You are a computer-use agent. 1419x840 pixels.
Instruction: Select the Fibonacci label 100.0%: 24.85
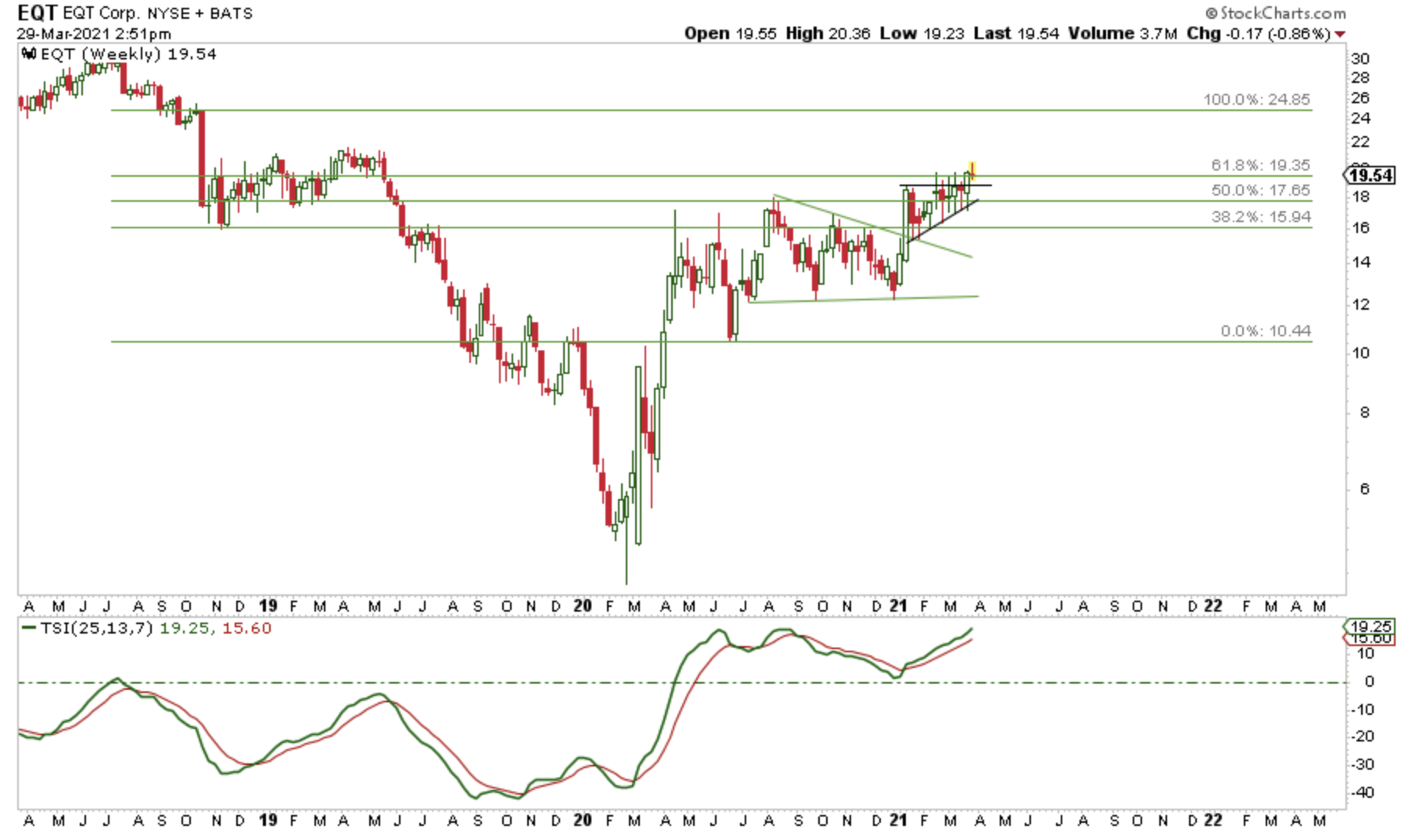click(x=1257, y=99)
